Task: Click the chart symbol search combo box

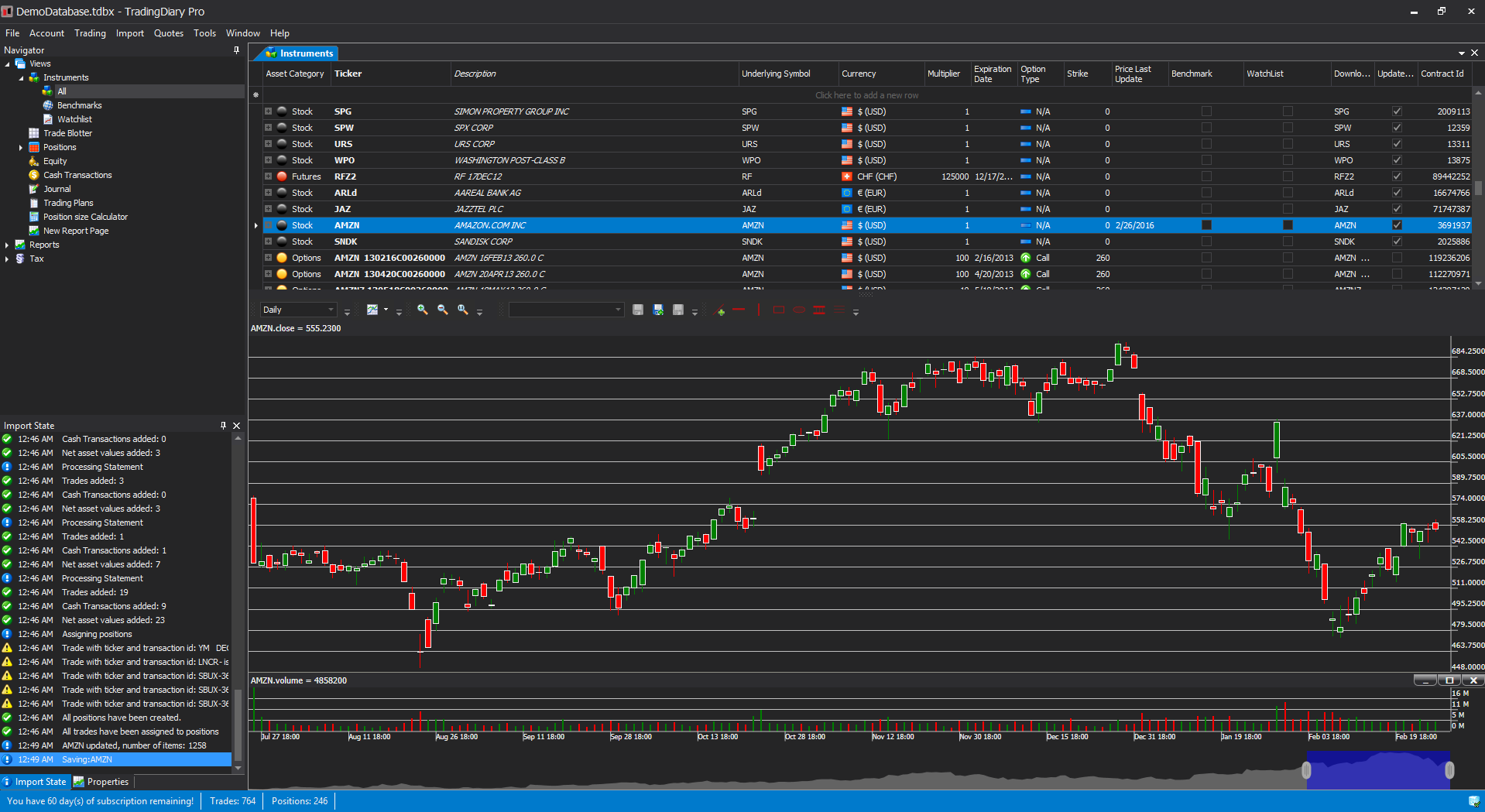Action: [x=566, y=309]
